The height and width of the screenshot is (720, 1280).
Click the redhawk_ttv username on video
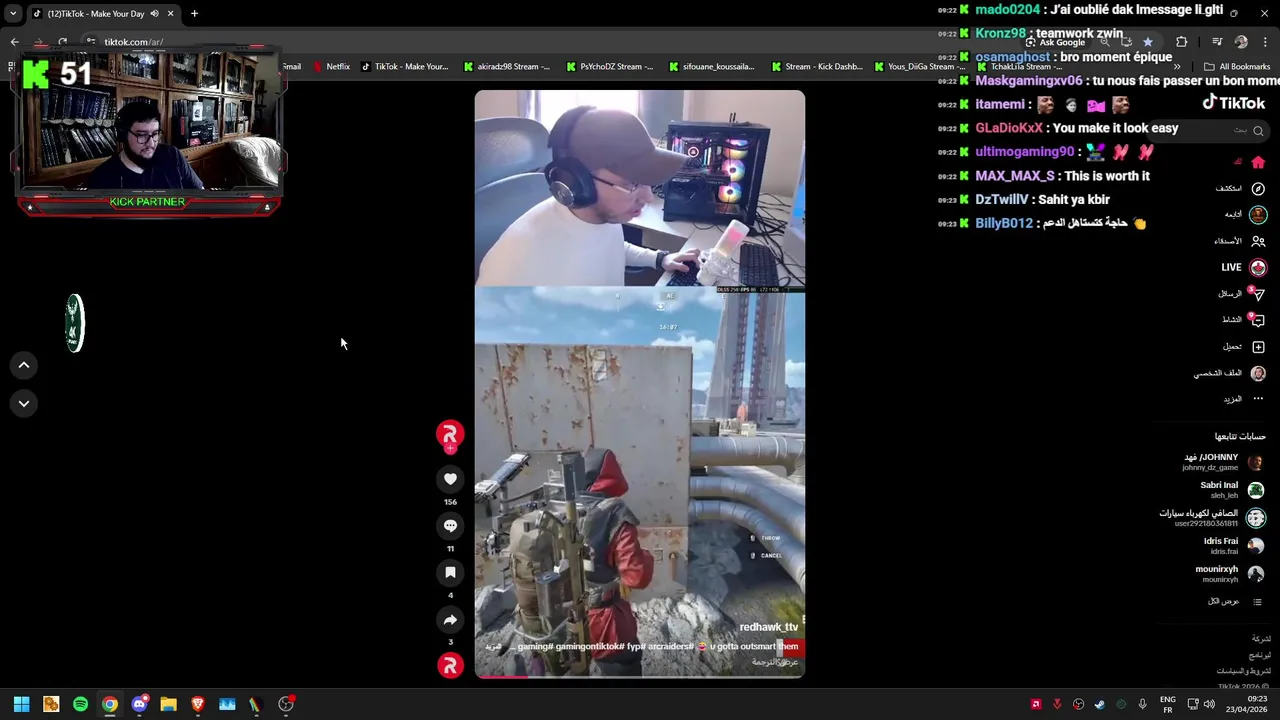click(768, 627)
